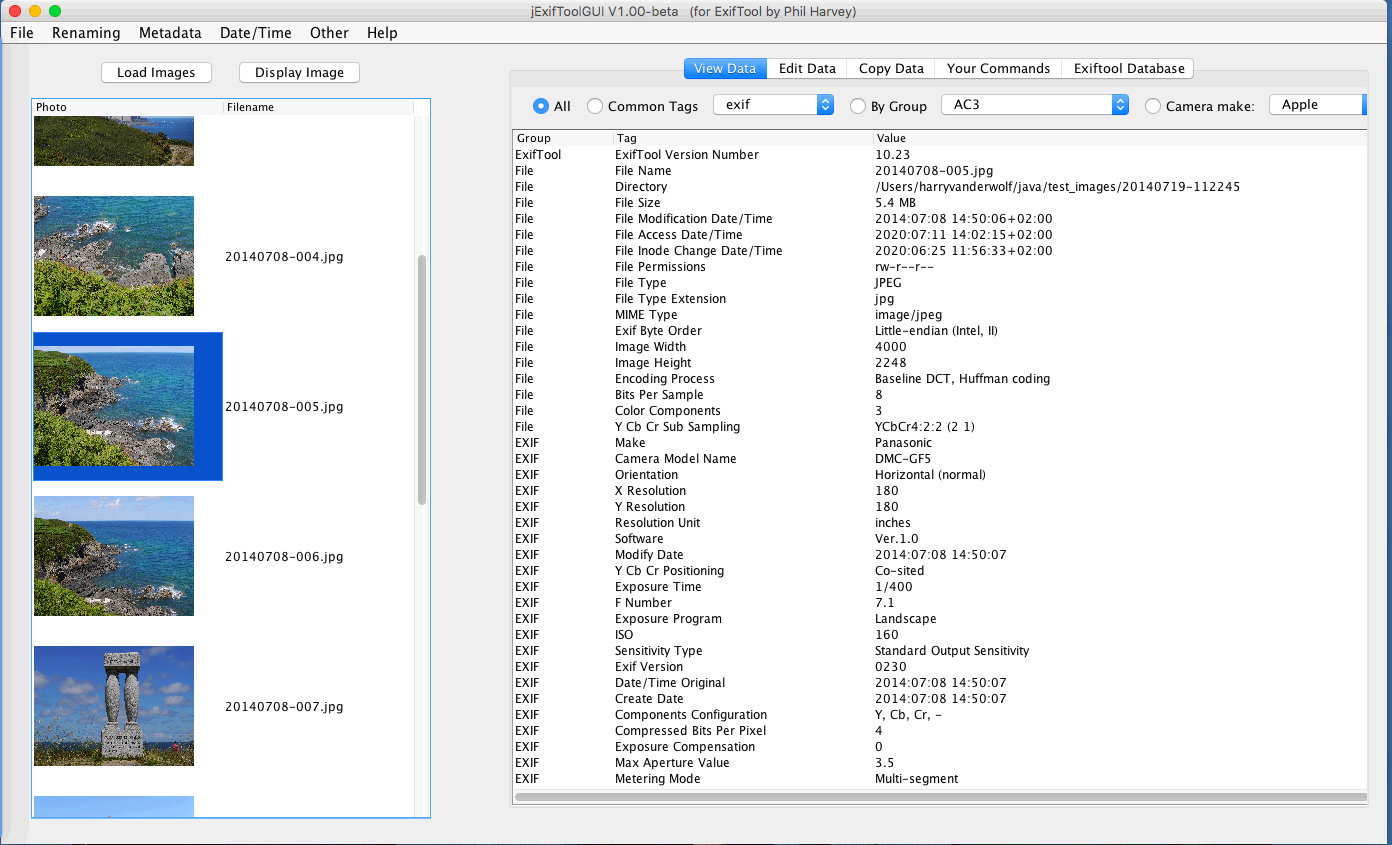Expand the AC3 group dropdown
1392x845 pixels.
(x=1035, y=104)
